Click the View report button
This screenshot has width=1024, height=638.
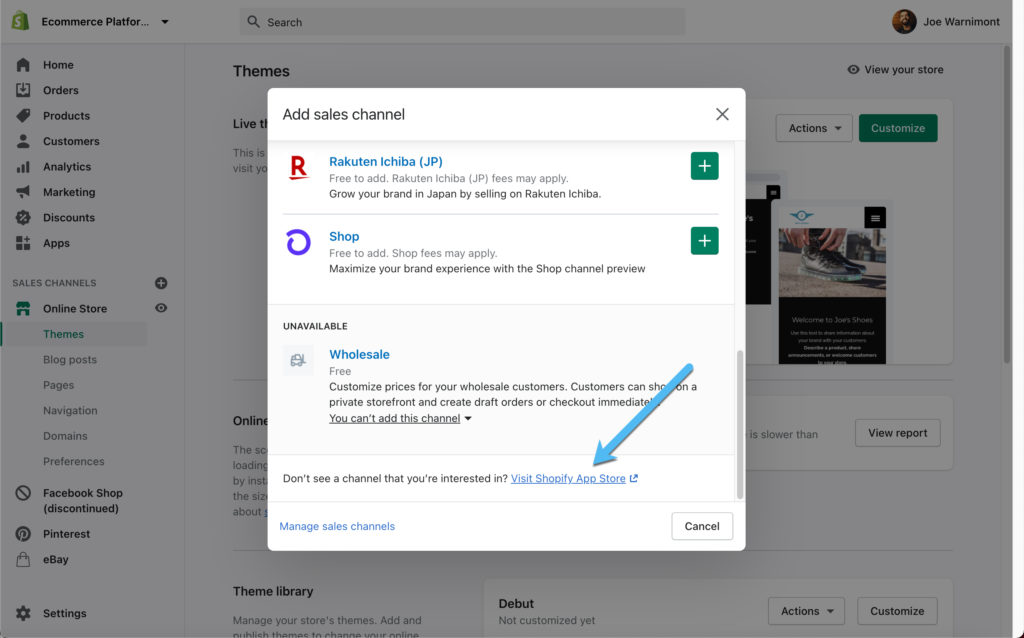898,433
